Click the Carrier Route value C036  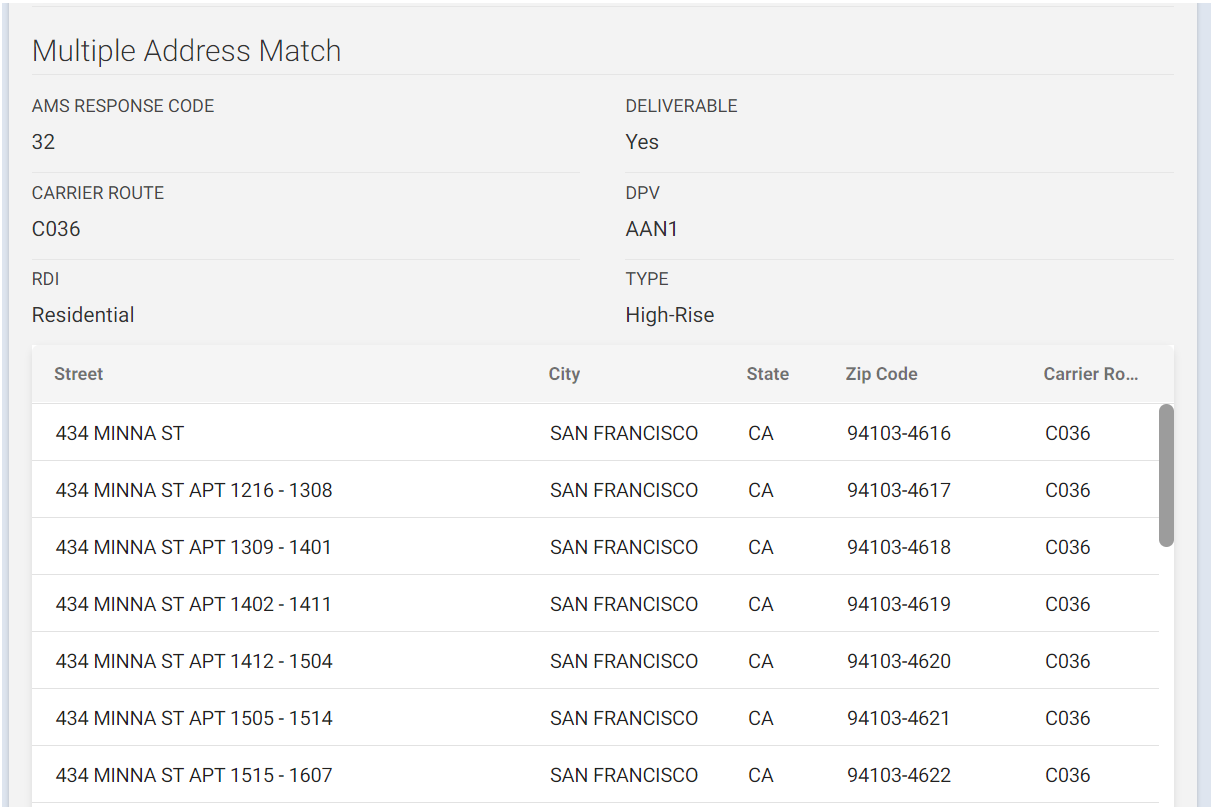[x=56, y=229]
